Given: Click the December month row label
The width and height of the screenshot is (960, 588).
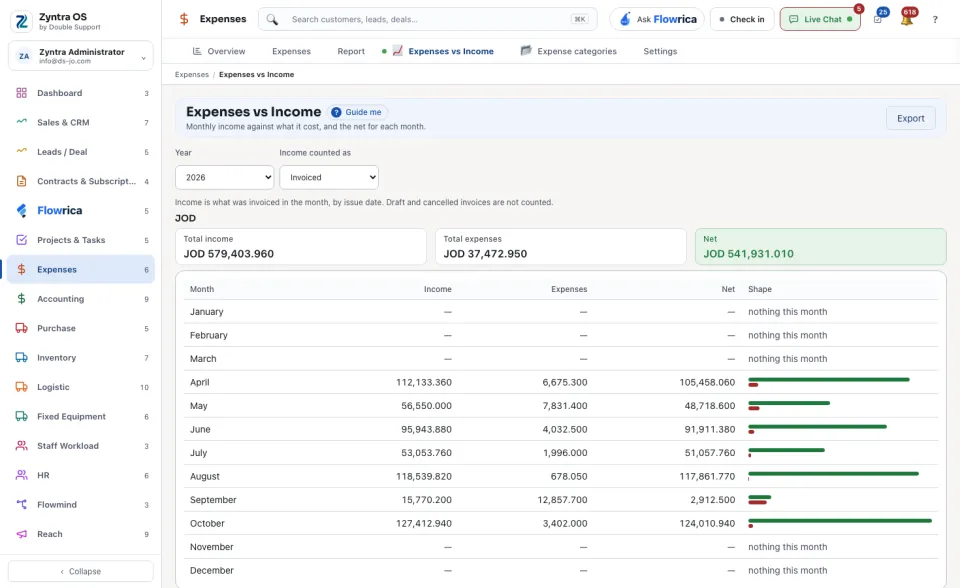Looking at the screenshot, I should pyautogui.click(x=211, y=571).
